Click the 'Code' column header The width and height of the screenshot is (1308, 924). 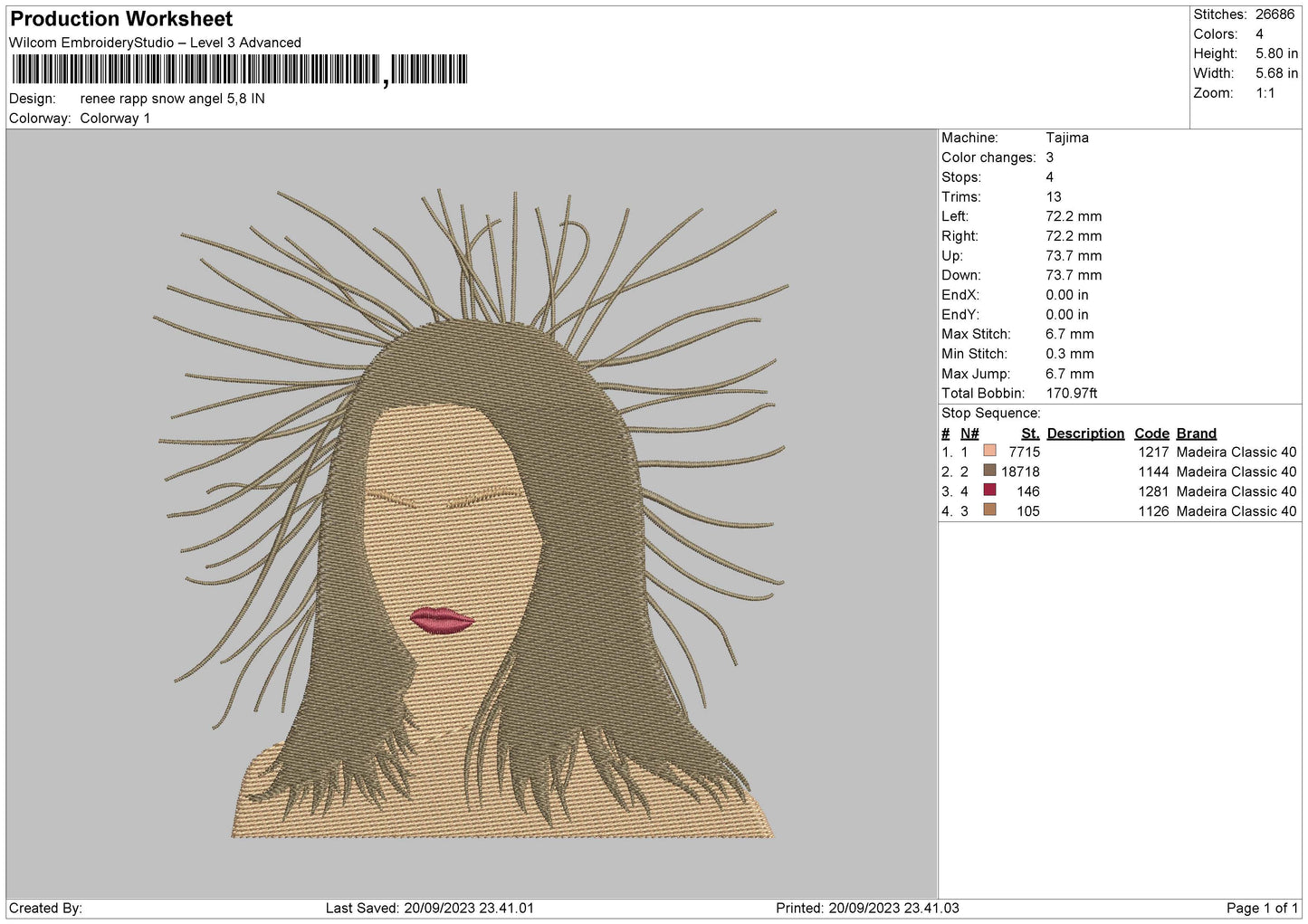[1151, 433]
